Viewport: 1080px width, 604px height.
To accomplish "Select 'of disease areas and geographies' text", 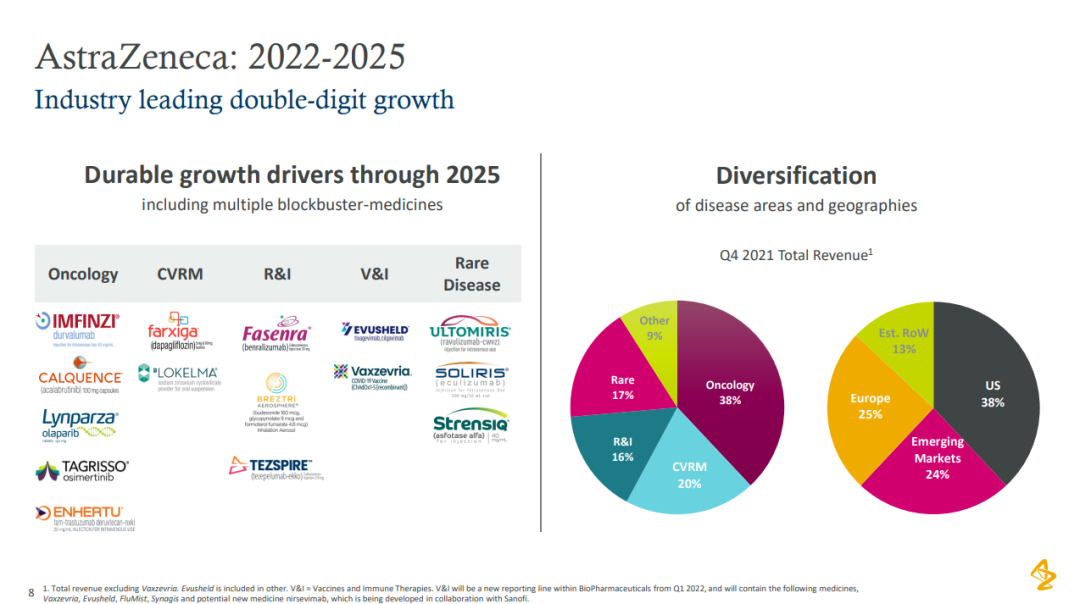I will pyautogui.click(x=796, y=205).
